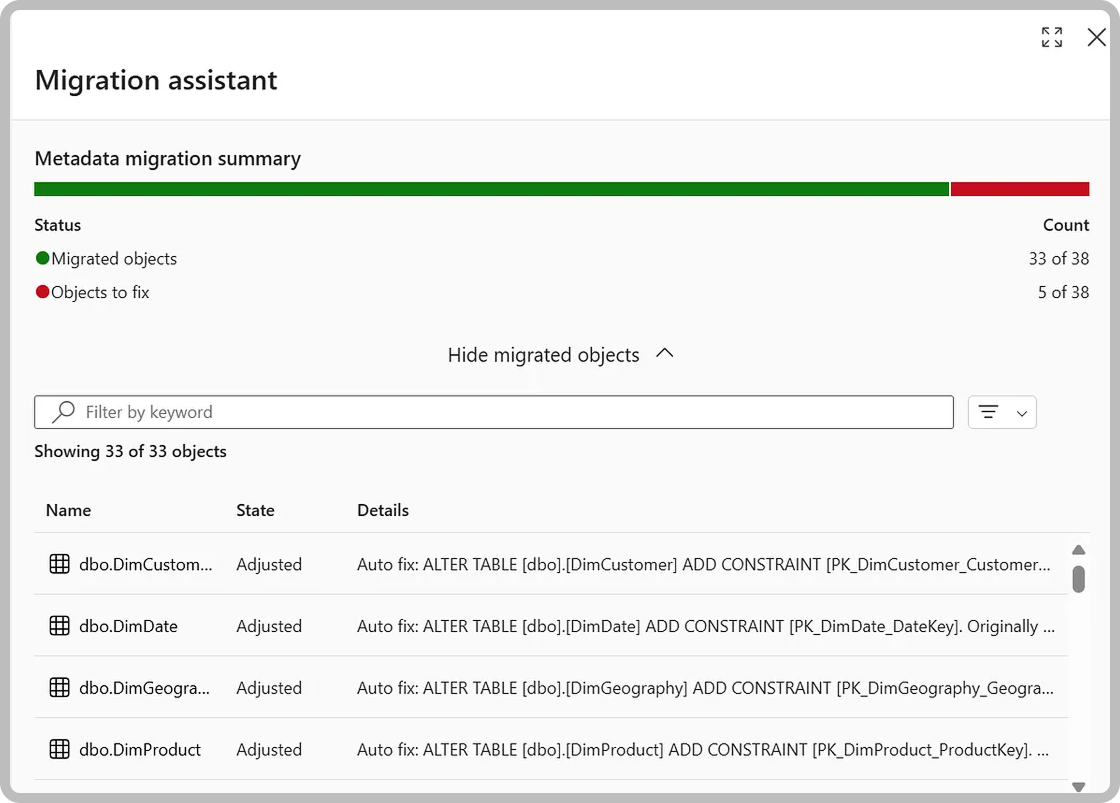This screenshot has height=803, width=1120.
Task: Click the Showing 33 of 33 objects label
Action: 131,452
